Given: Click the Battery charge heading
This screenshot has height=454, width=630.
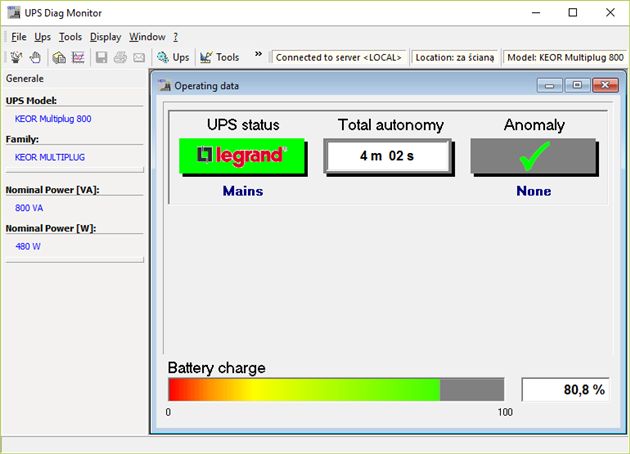Looking at the screenshot, I should (x=217, y=368).
